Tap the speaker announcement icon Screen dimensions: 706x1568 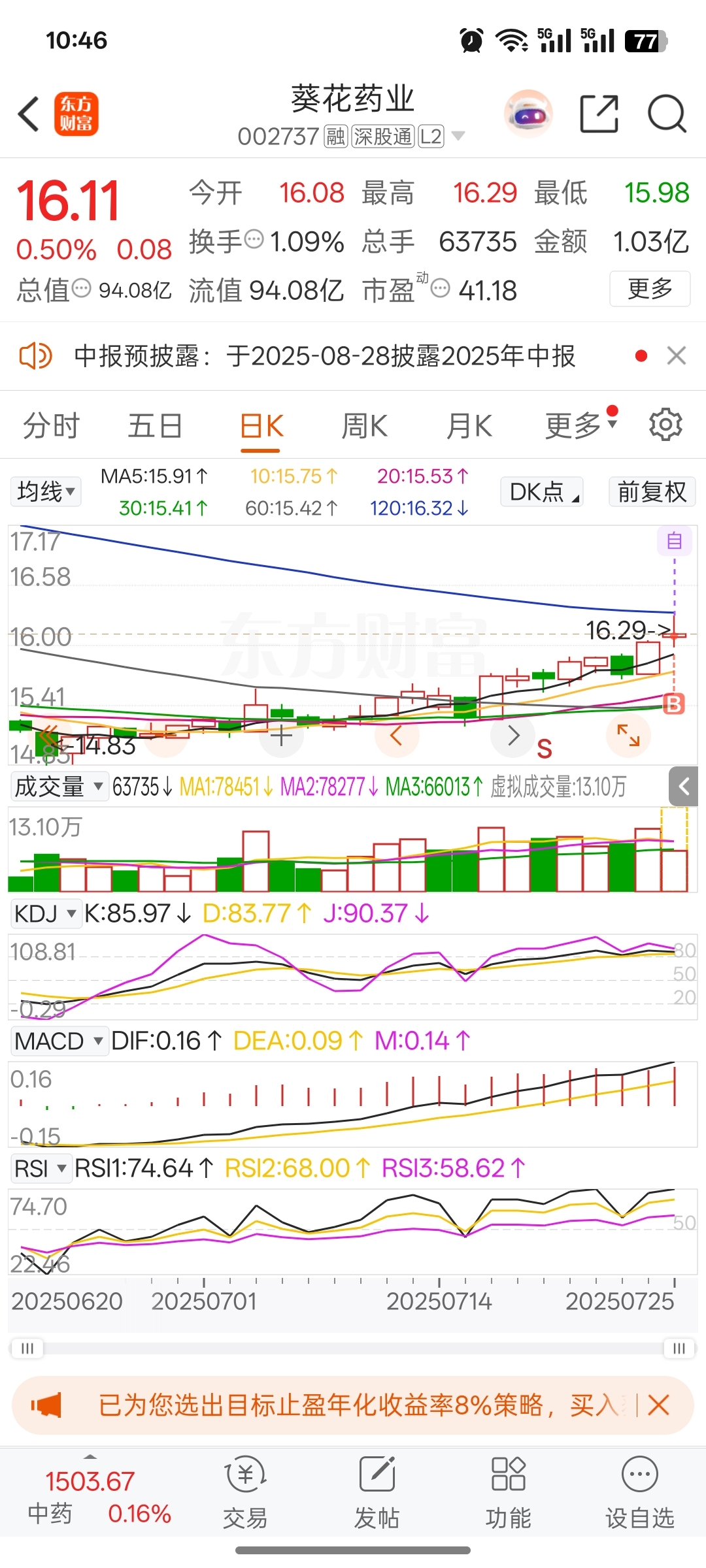point(35,356)
